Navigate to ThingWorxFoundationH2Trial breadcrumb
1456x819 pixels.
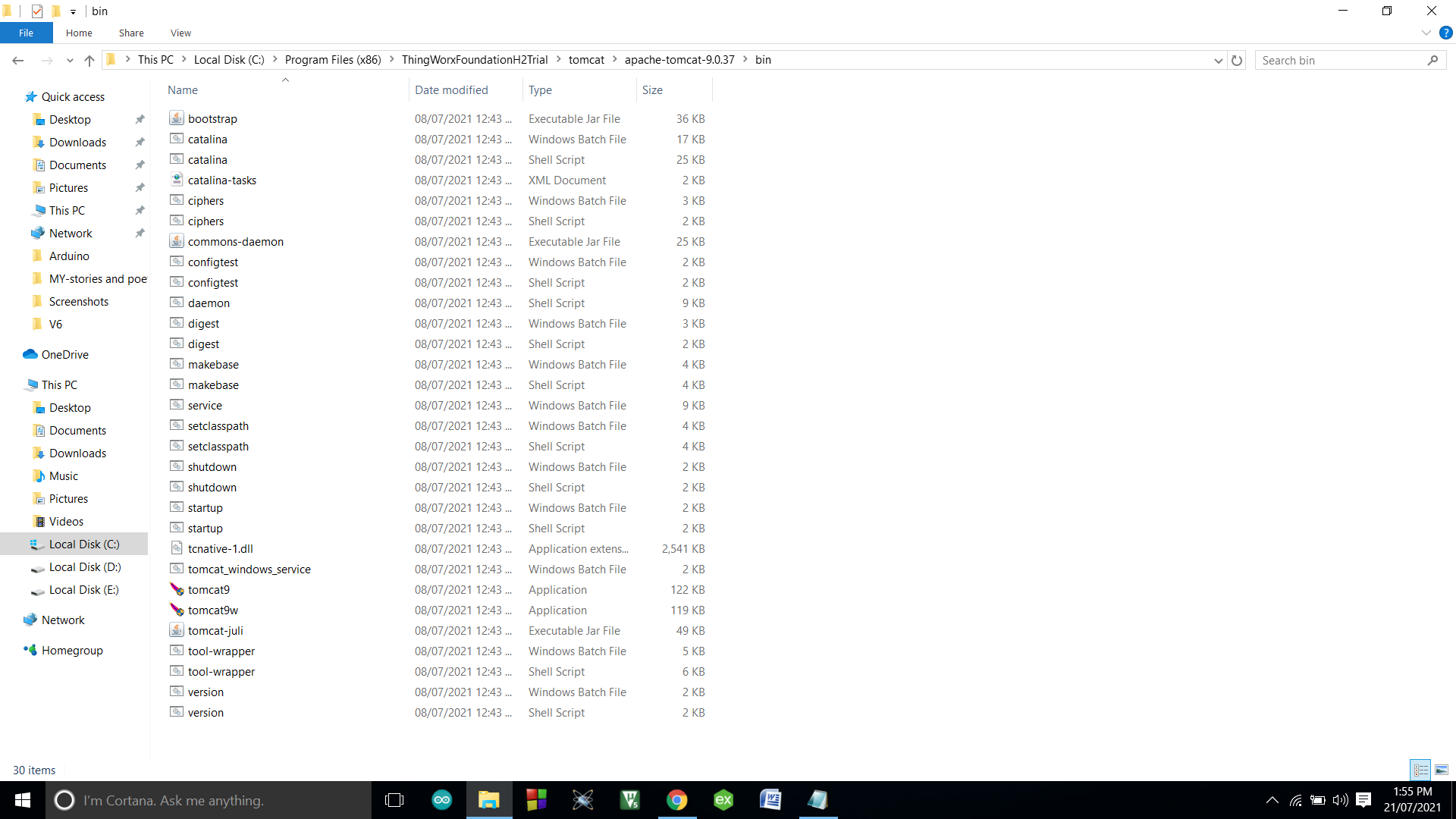[474, 60]
